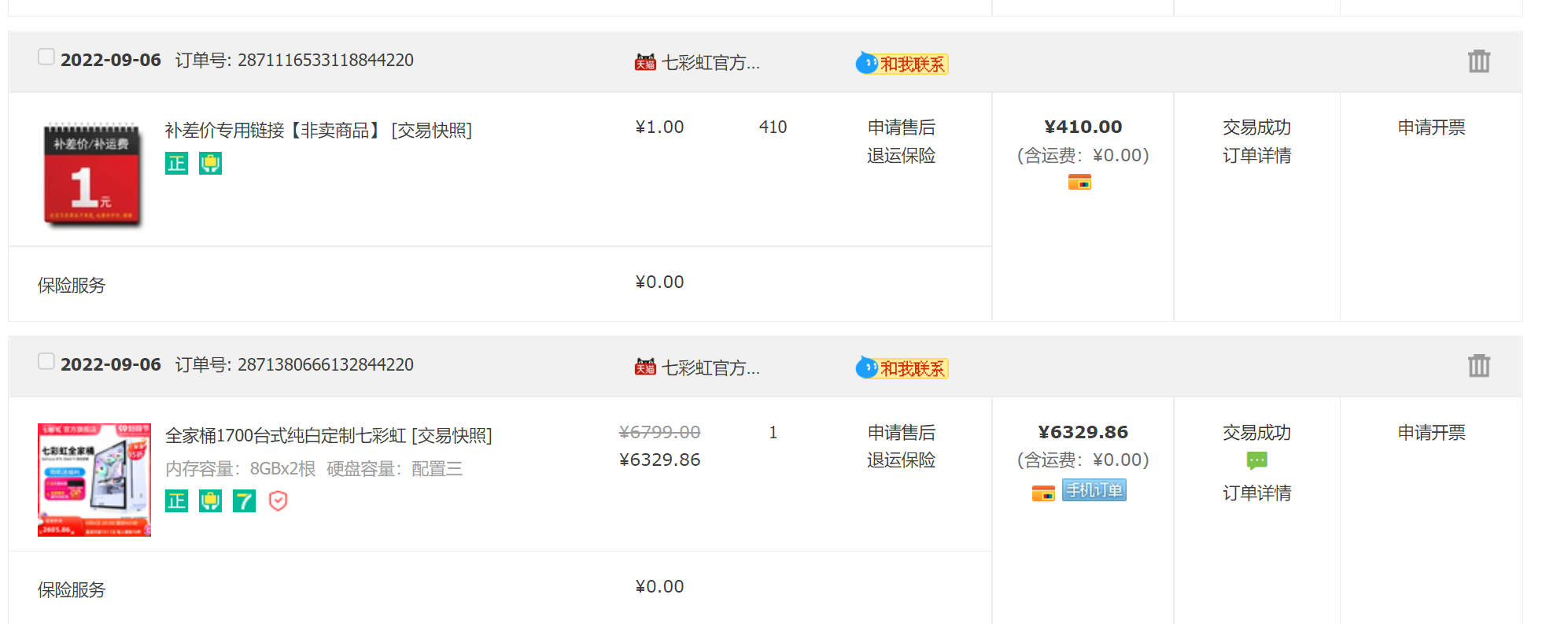
Task: Select the checkbox for order 2871380666132844220
Action: pos(46,361)
